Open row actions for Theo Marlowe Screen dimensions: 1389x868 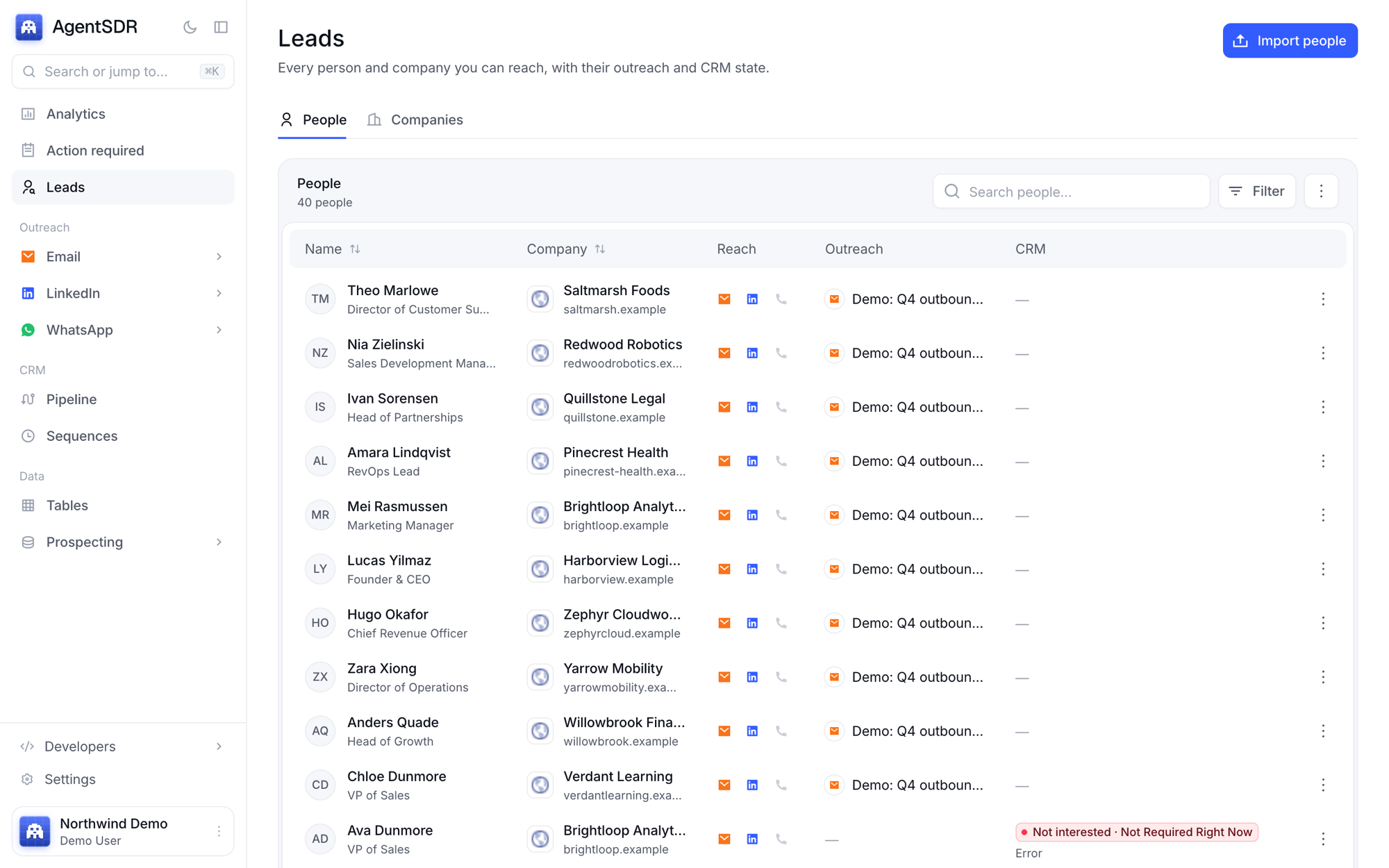1323,299
